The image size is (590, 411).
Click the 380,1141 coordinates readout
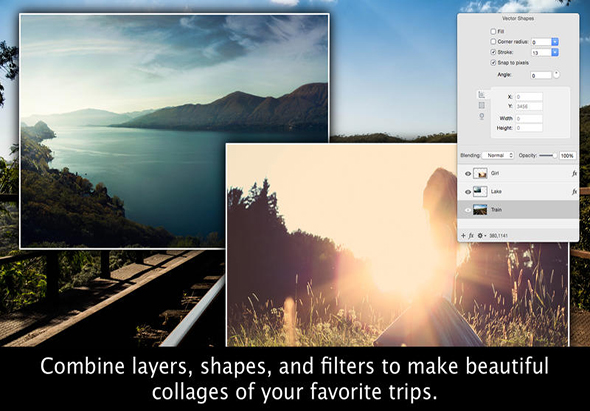pos(498,236)
